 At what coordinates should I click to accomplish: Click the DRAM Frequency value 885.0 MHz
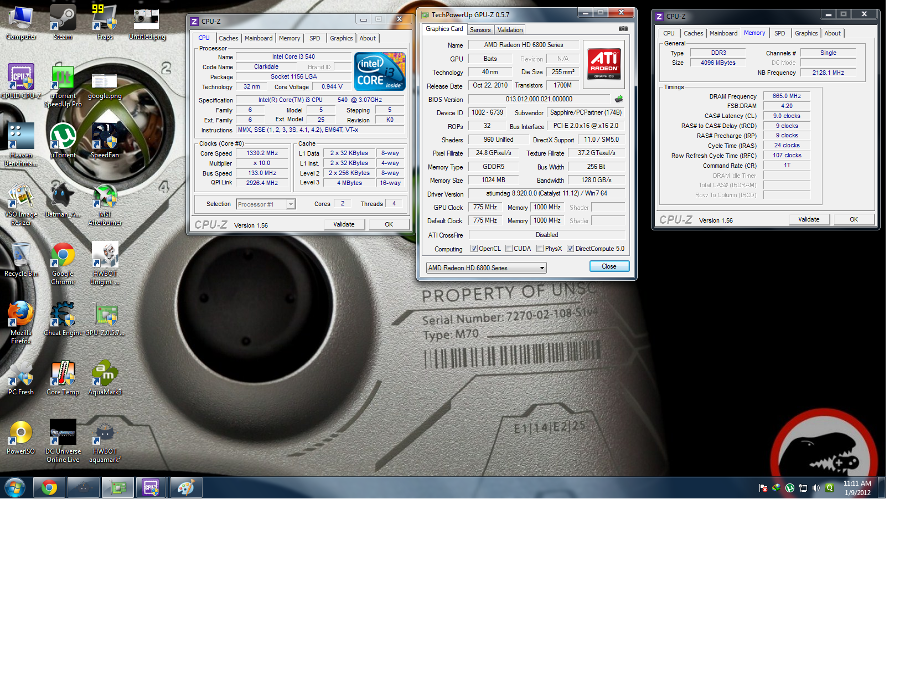[x=786, y=96]
